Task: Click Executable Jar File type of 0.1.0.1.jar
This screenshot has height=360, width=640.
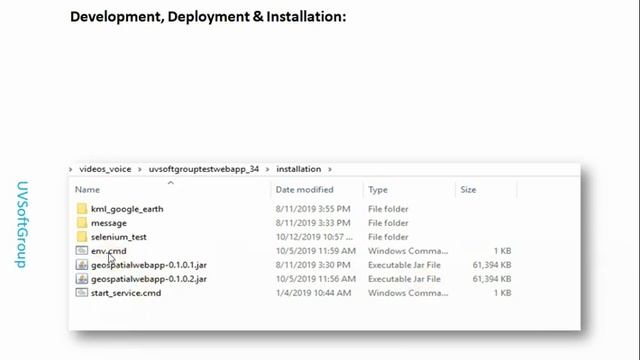Action: pos(404,265)
